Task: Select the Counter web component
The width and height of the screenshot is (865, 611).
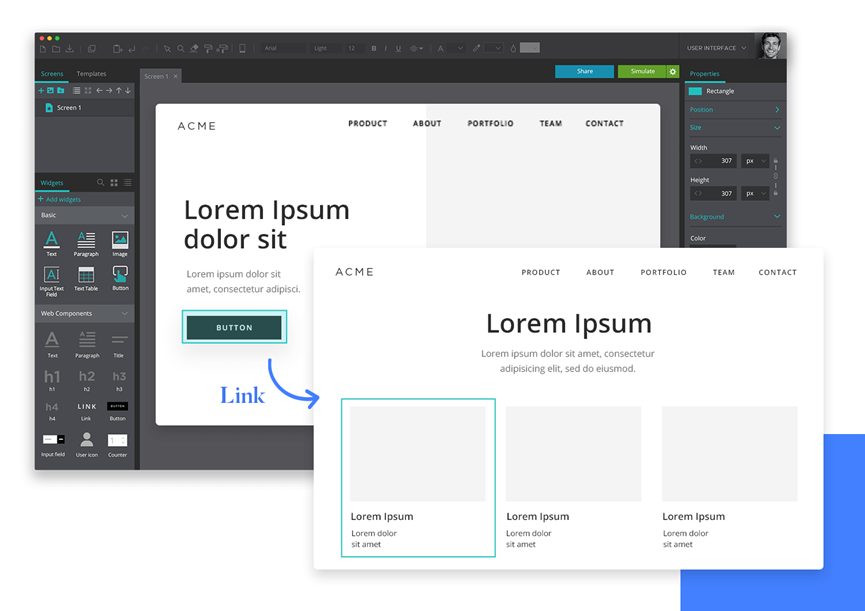Action: pyautogui.click(x=118, y=445)
